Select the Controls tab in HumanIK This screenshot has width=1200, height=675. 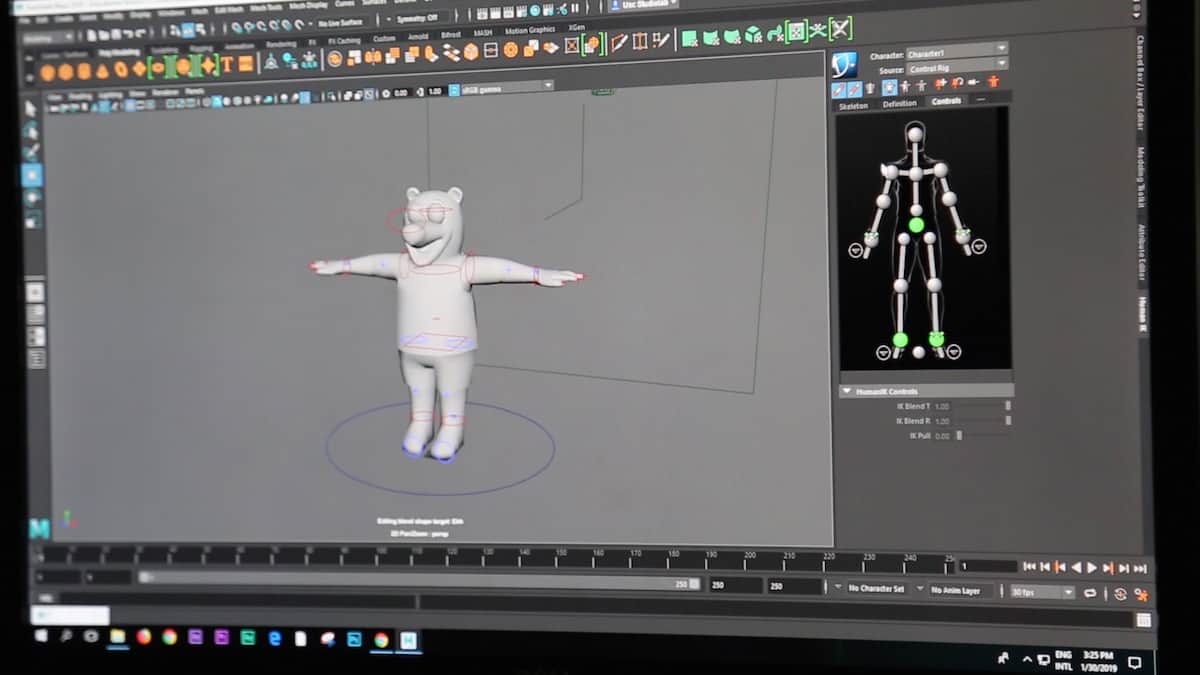[x=946, y=101]
